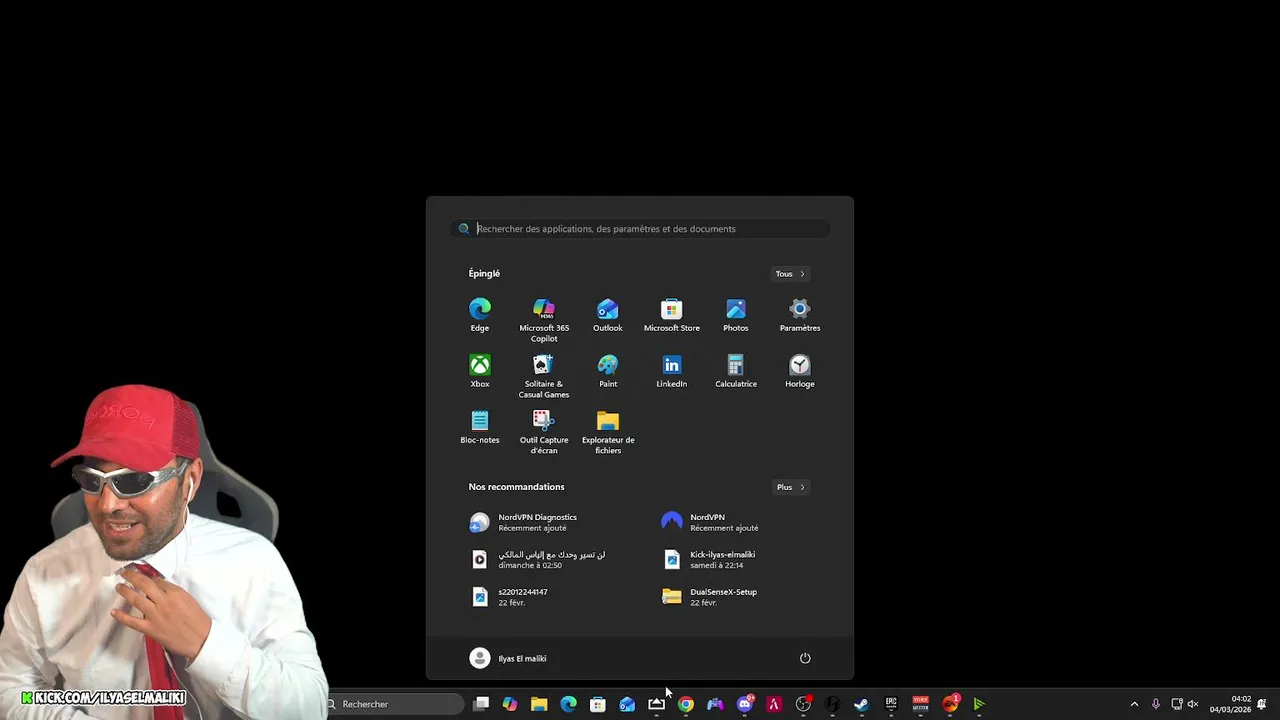Open muted volume tray control
Image resolution: width=1280 pixels, height=720 pixels.
point(1192,704)
